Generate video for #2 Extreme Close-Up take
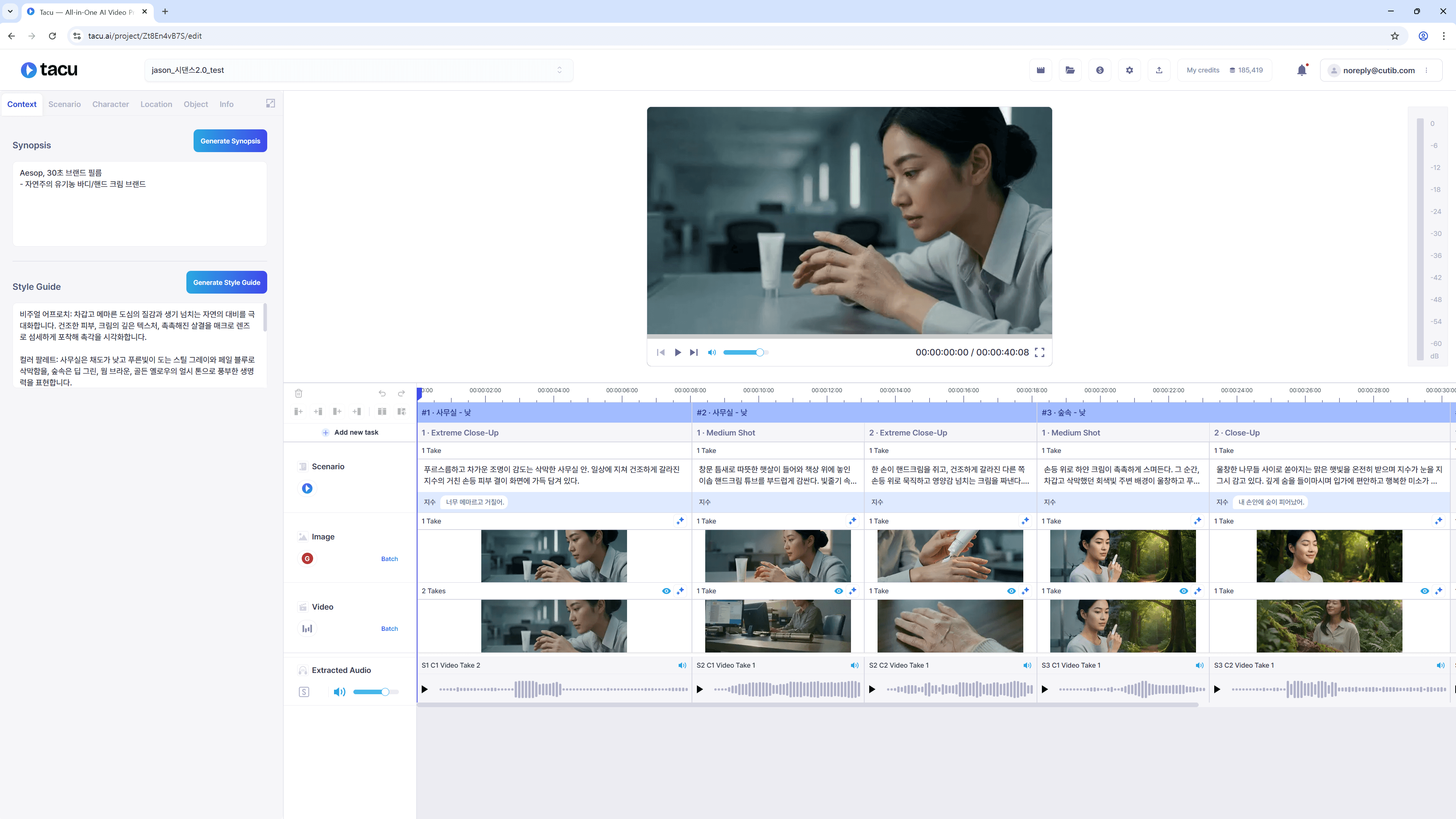 click(x=1025, y=591)
